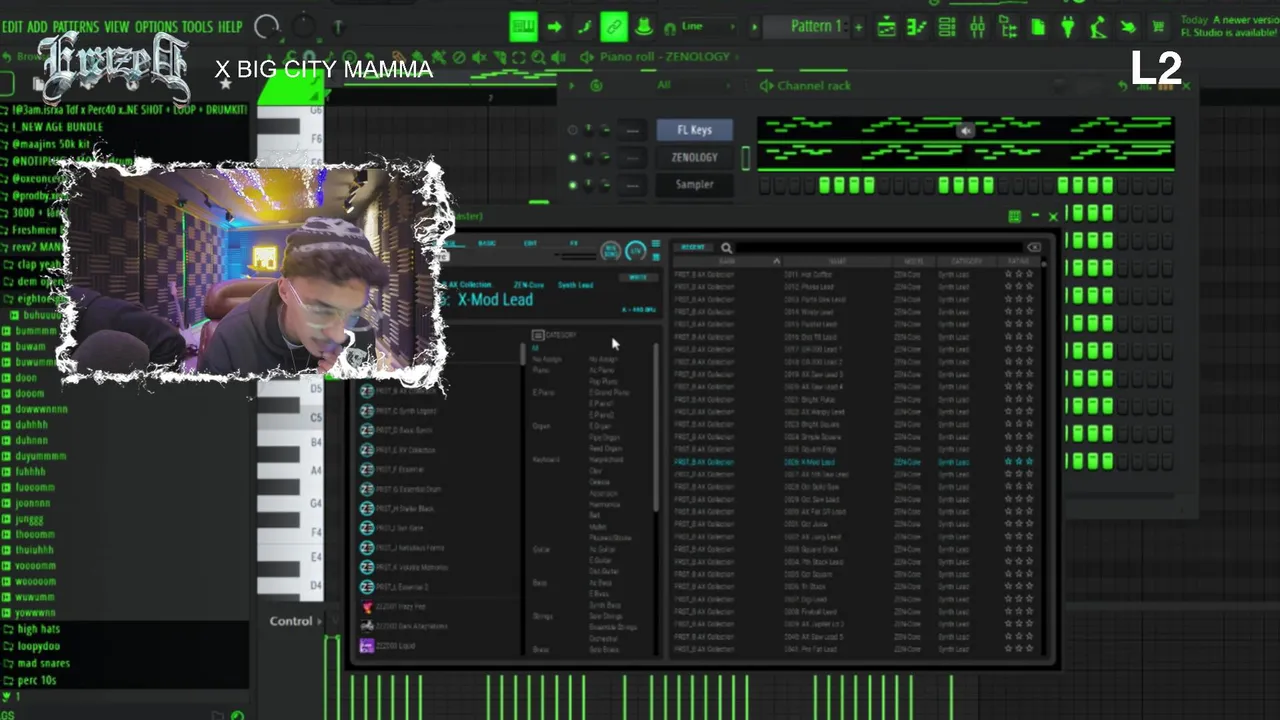Click the ZENOLOGY preset search magnifier icon

(x=726, y=248)
